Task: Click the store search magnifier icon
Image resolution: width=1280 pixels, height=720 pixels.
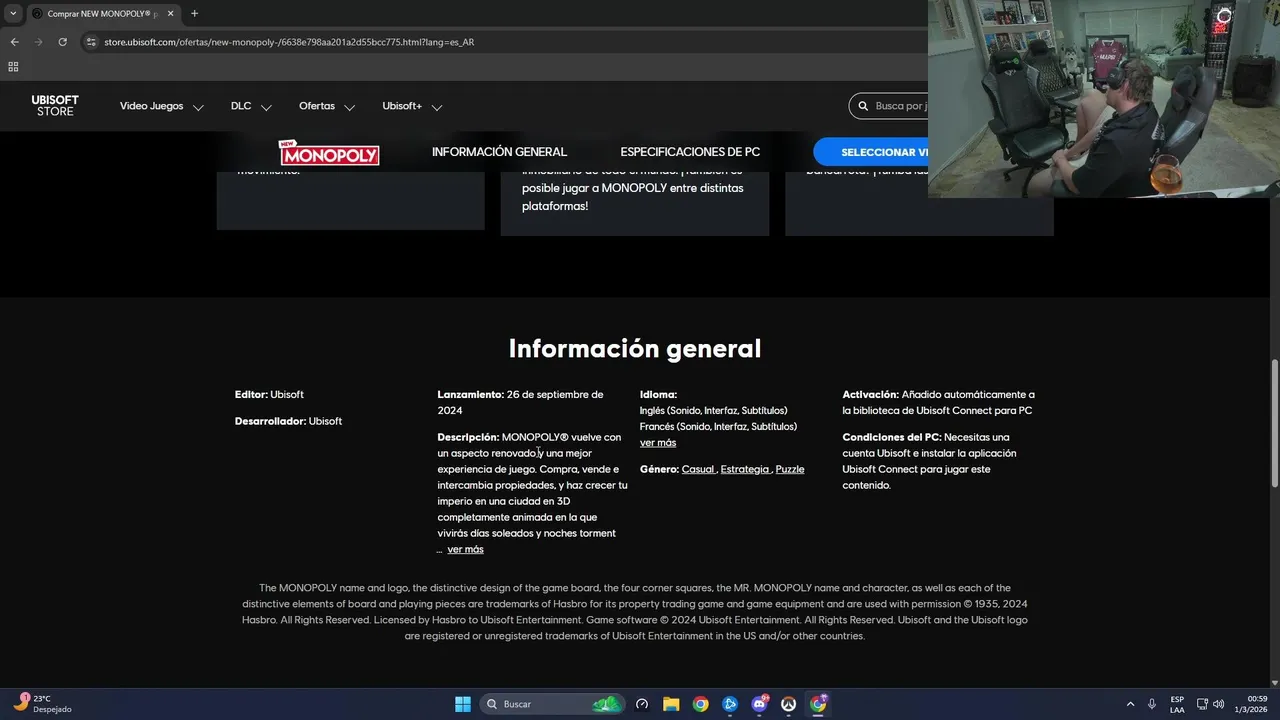Action: (863, 106)
